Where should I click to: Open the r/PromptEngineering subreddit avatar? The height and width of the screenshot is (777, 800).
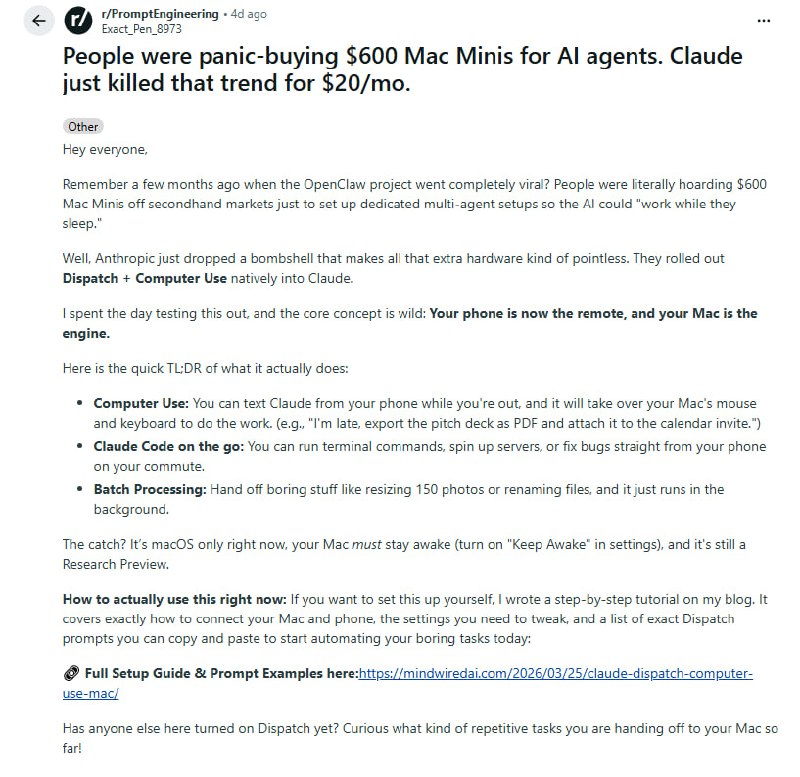(79, 21)
